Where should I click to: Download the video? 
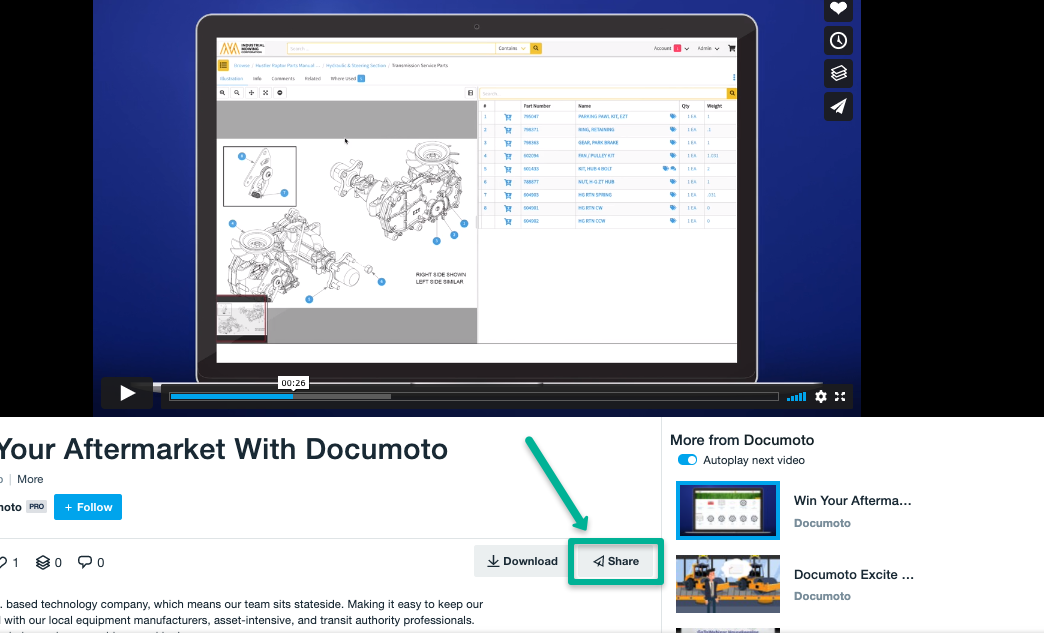point(522,561)
